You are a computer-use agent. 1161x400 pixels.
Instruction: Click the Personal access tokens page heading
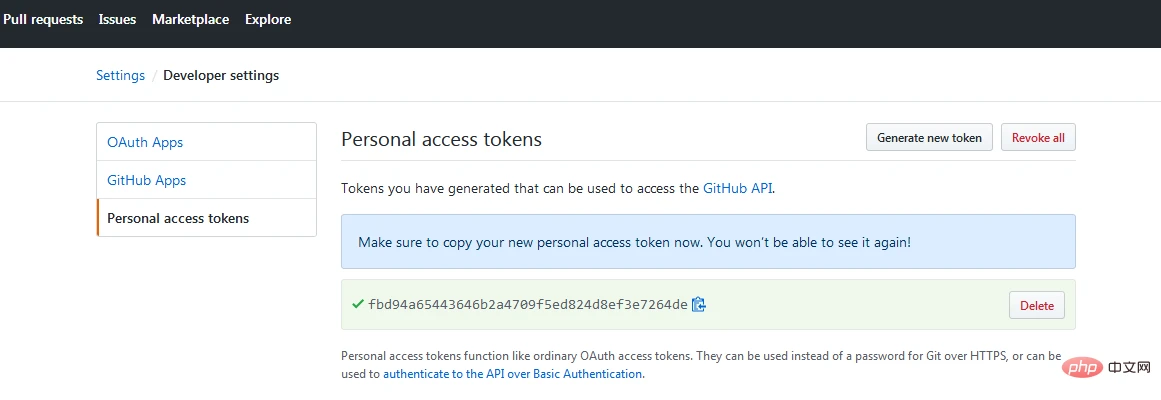(441, 139)
